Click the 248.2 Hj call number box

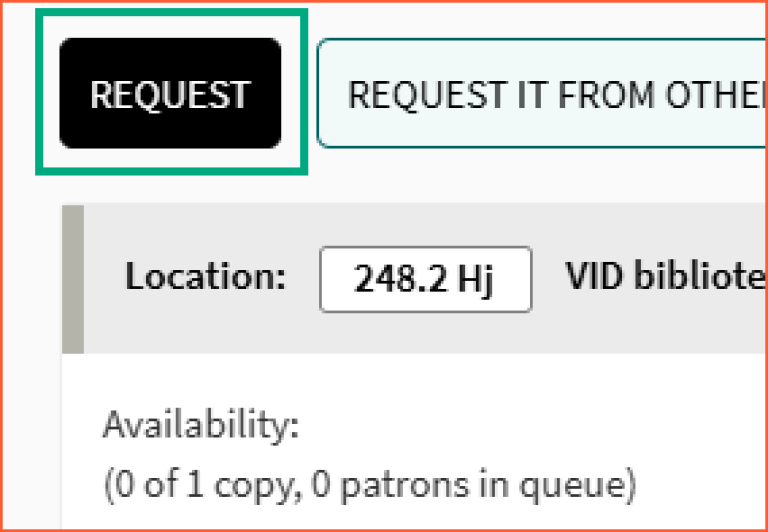click(x=426, y=279)
